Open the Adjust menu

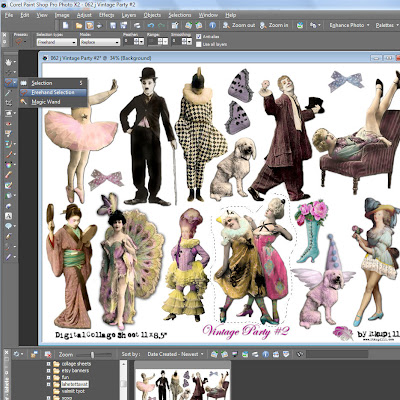pyautogui.click(x=84, y=15)
